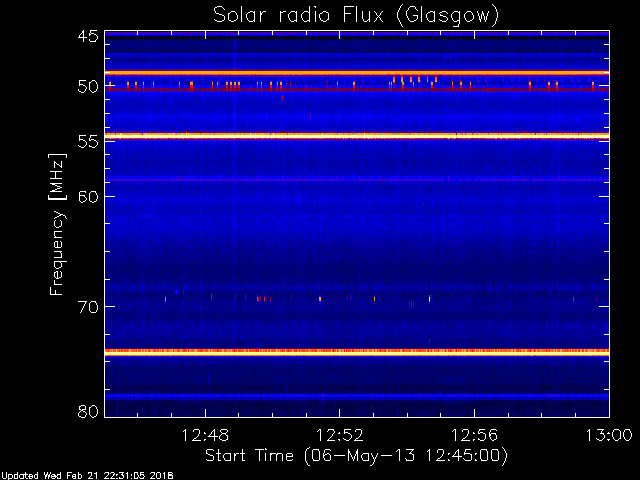Click the "80" frequency tick label
640x480 pixels.
88,411
